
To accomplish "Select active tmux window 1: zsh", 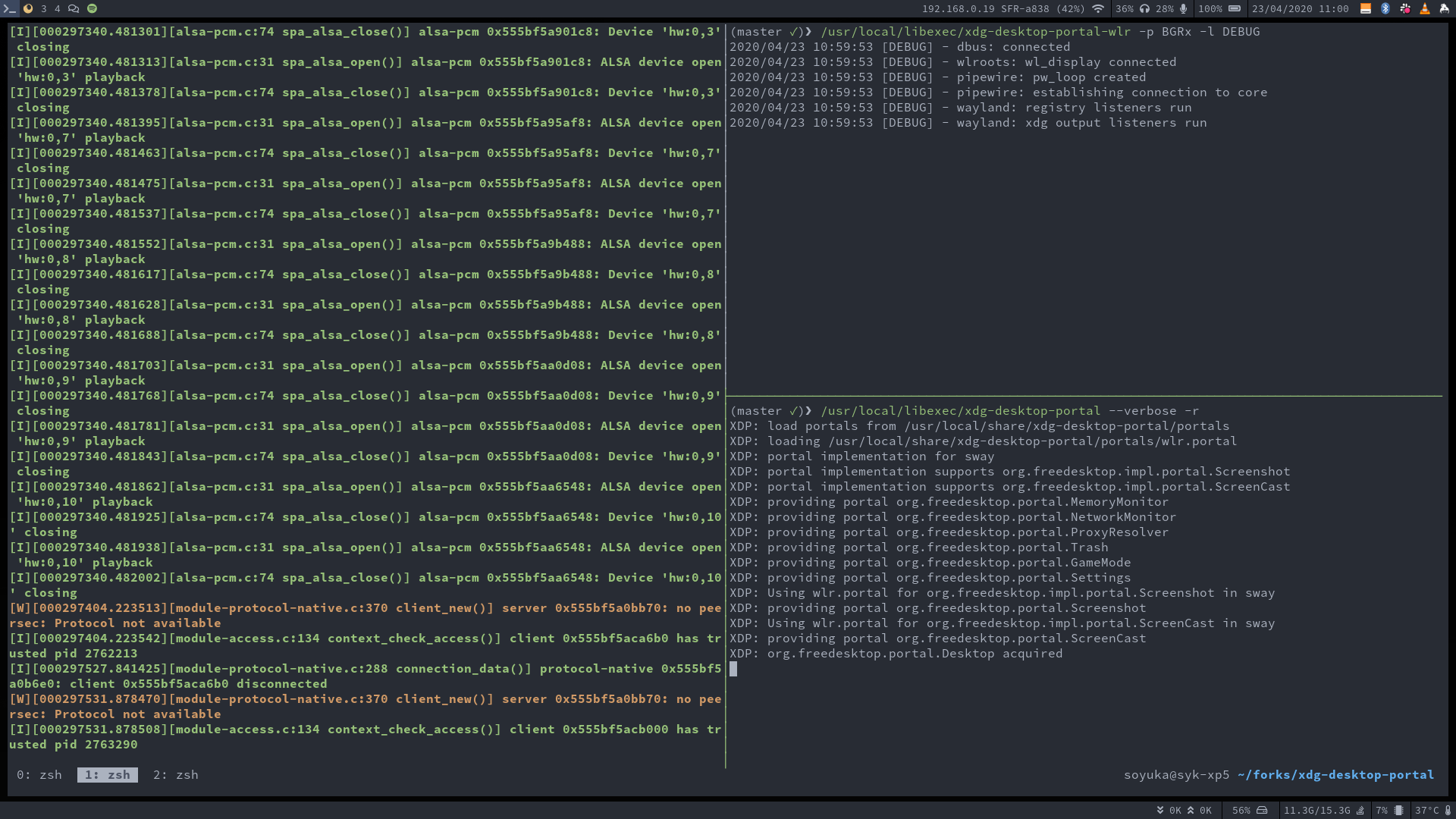I will (108, 774).
